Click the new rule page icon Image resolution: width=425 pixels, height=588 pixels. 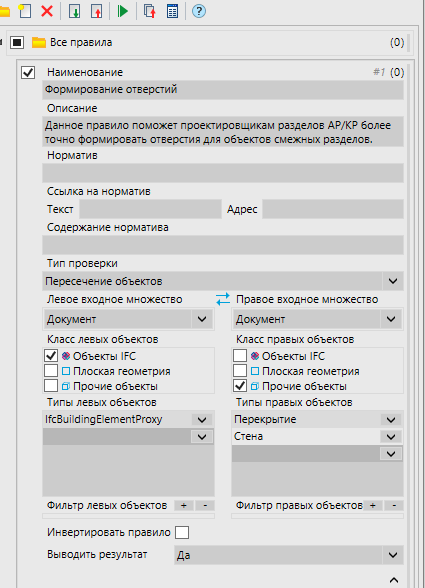pyautogui.click(x=25, y=11)
